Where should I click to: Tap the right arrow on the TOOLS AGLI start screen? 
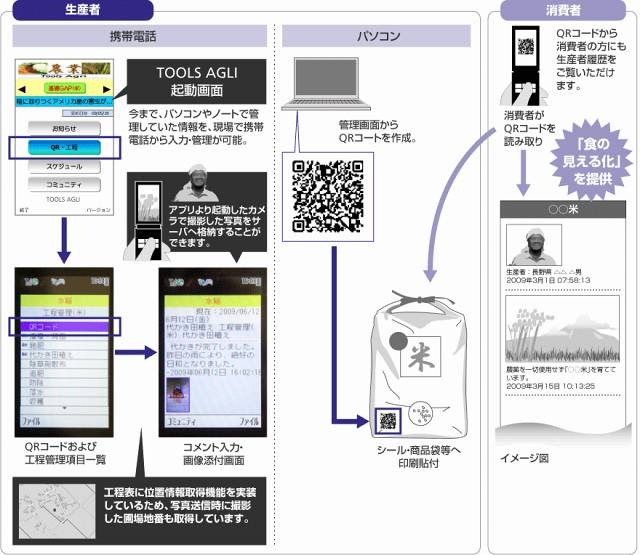click(x=107, y=89)
